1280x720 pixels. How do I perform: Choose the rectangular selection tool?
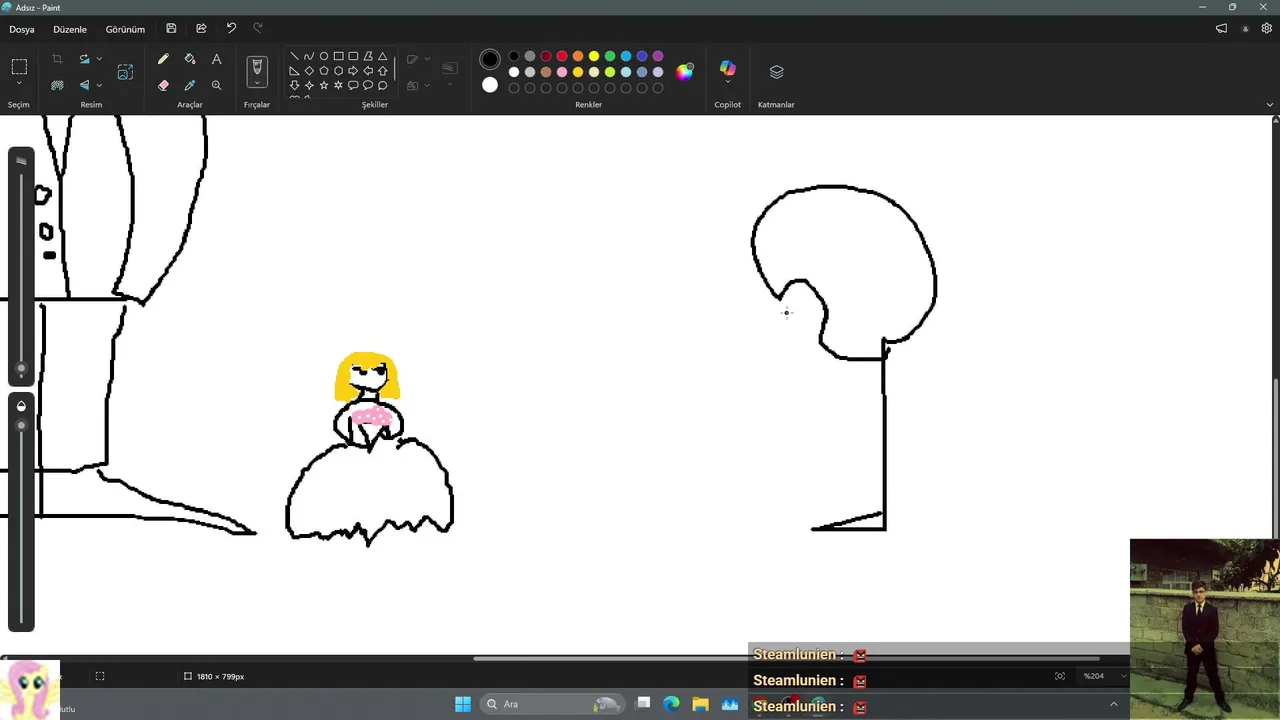click(19, 67)
